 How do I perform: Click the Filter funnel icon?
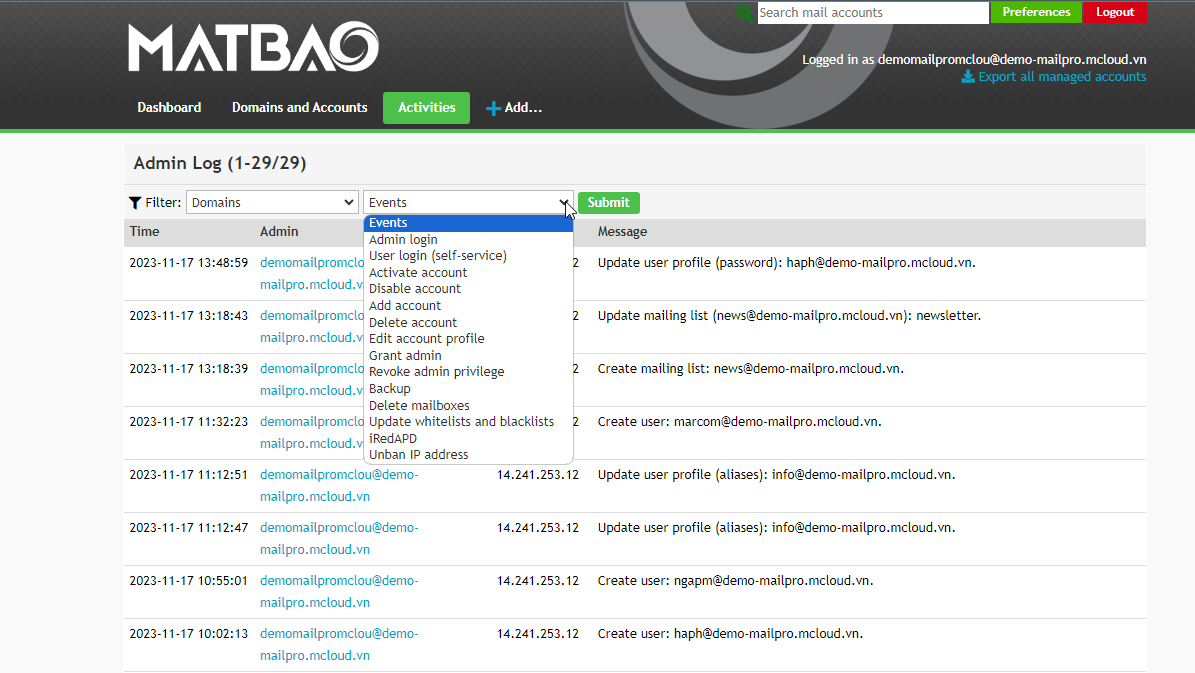pos(135,203)
